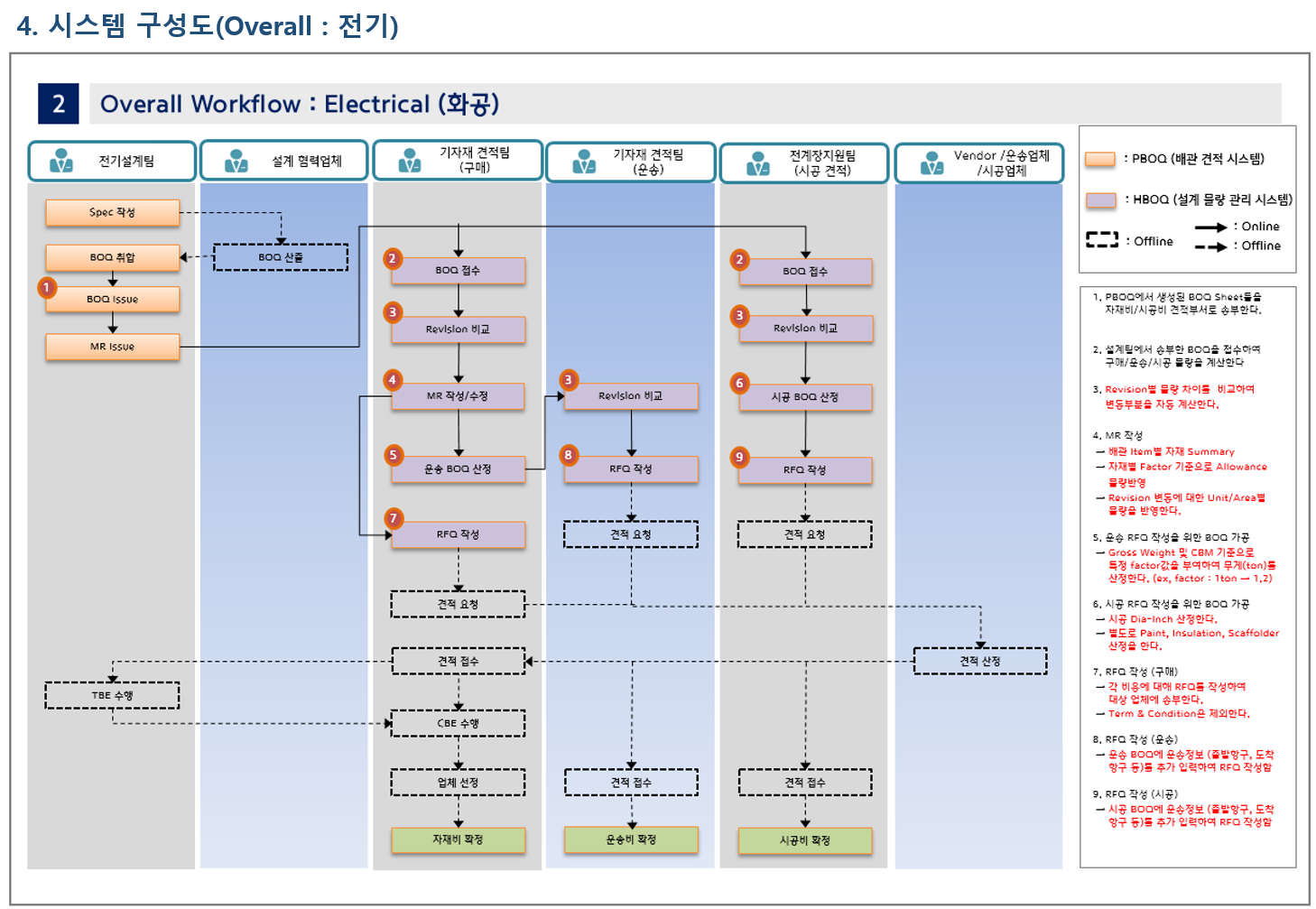Click the person icon beside 전기설계팀 header
Image resolution: width=1316 pixels, height=909 pixels.
(x=61, y=161)
